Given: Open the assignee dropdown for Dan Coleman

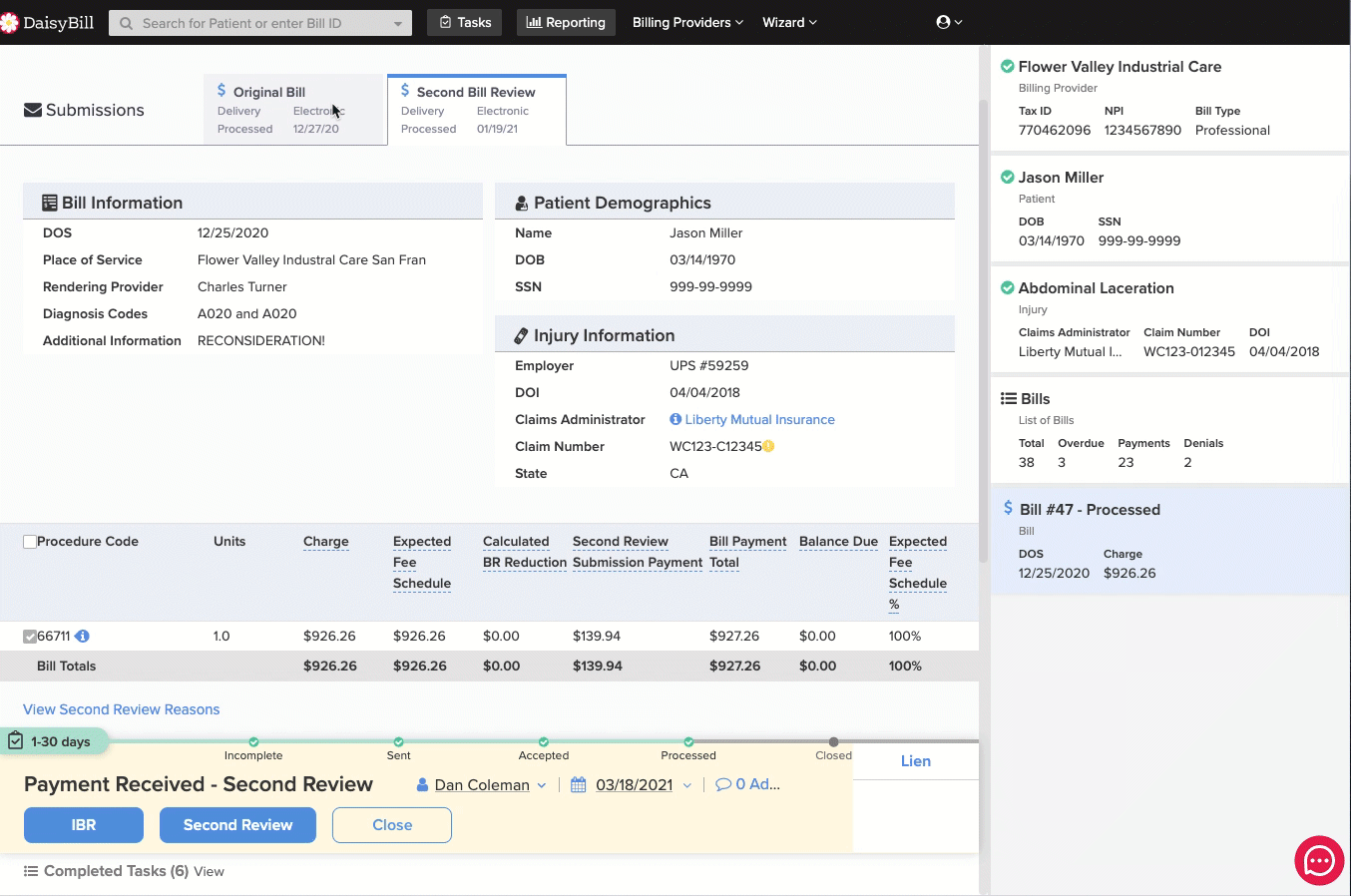Looking at the screenshot, I should pyautogui.click(x=542, y=785).
